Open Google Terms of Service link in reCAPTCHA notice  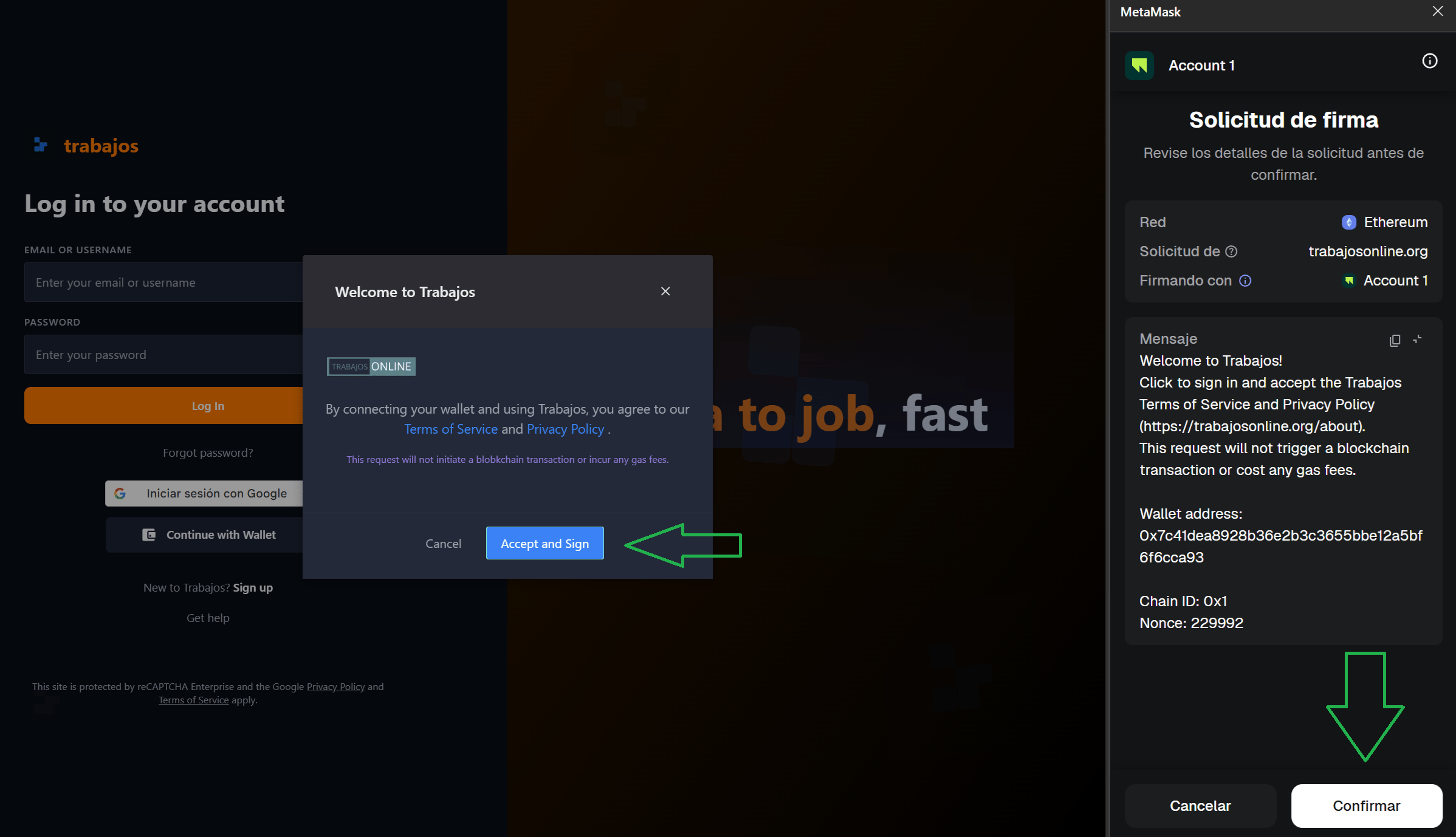pyautogui.click(x=194, y=700)
